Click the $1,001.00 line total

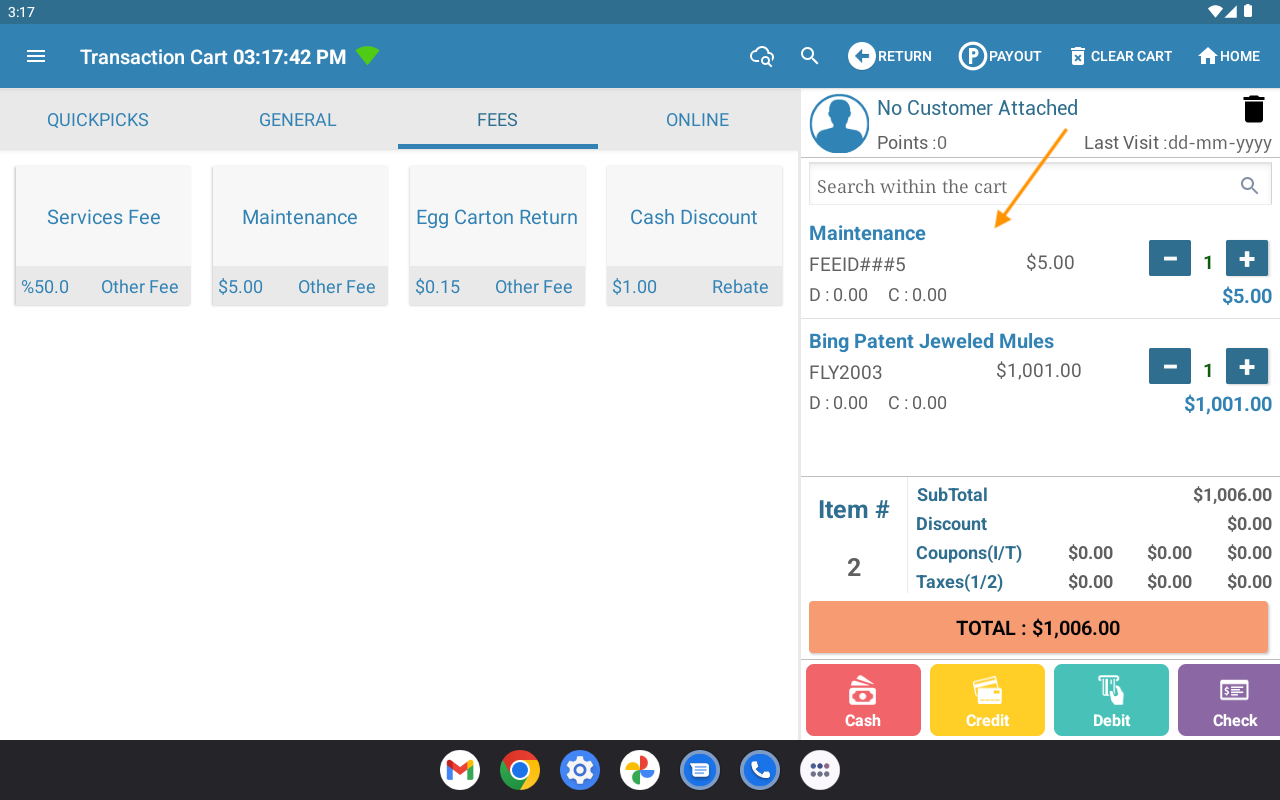[x=1228, y=404]
